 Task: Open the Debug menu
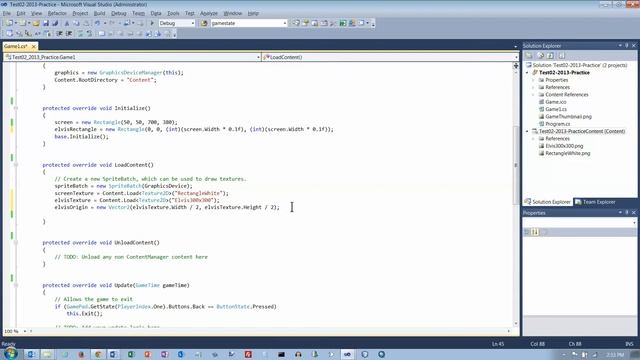[x=119, y=13]
